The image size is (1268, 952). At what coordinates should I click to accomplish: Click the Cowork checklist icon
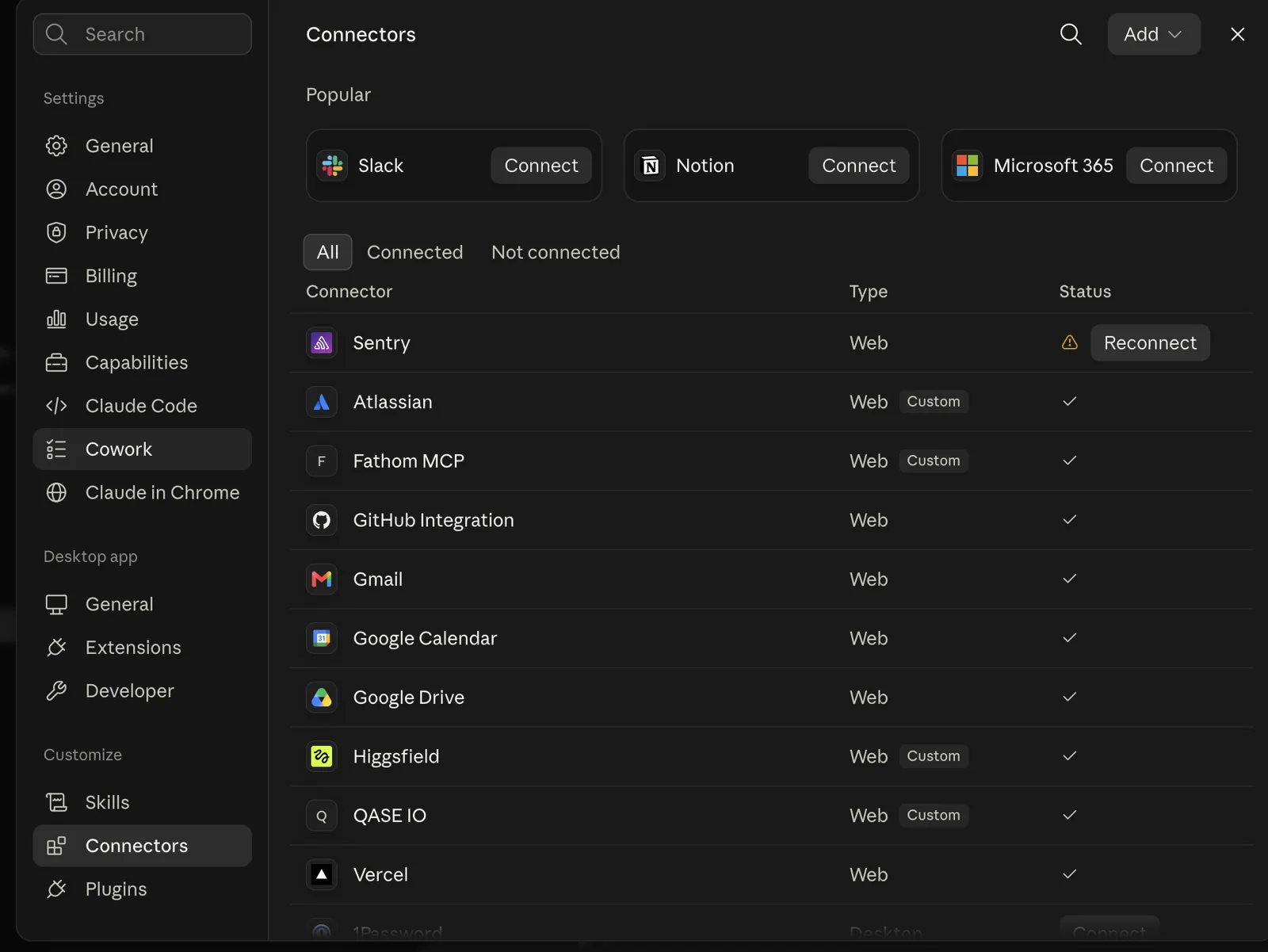(56, 449)
